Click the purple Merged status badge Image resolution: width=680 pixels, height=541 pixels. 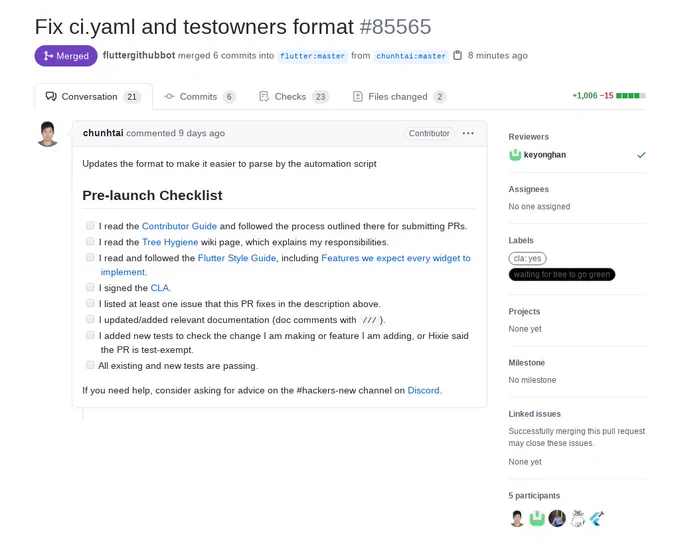pos(66,56)
